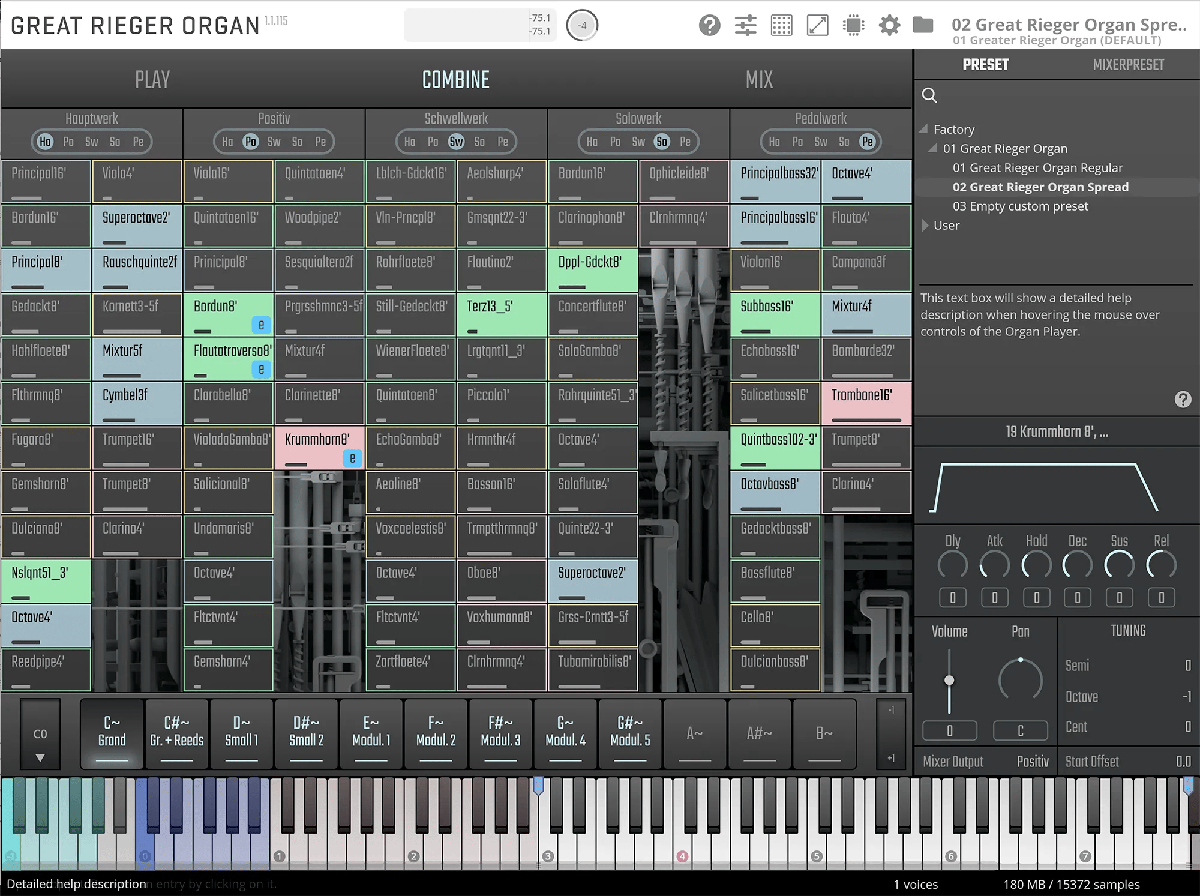Click the Volume value input field

pyautogui.click(x=949, y=730)
